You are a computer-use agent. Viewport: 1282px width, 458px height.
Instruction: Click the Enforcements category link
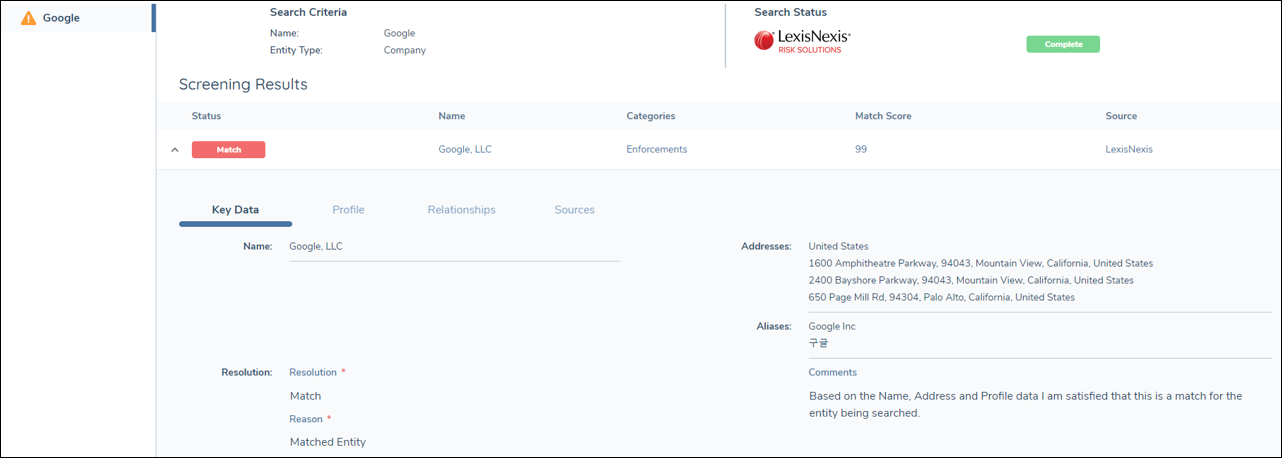656,150
